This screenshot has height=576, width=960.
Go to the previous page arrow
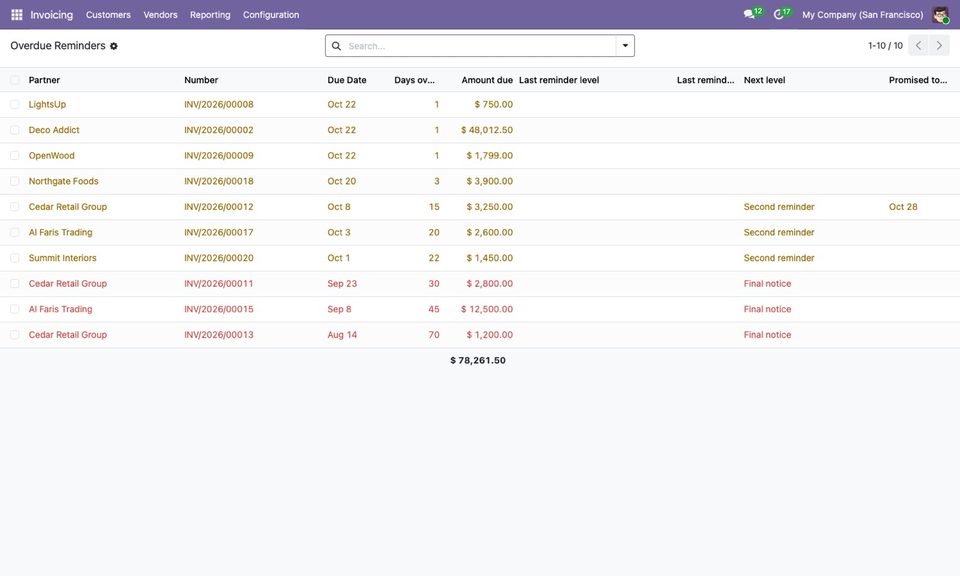(x=918, y=46)
